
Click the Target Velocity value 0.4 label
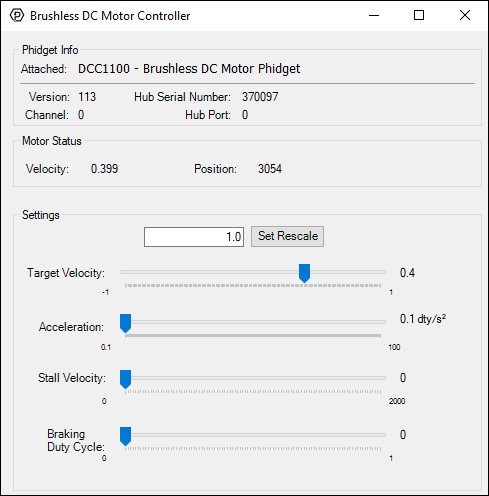[407, 273]
